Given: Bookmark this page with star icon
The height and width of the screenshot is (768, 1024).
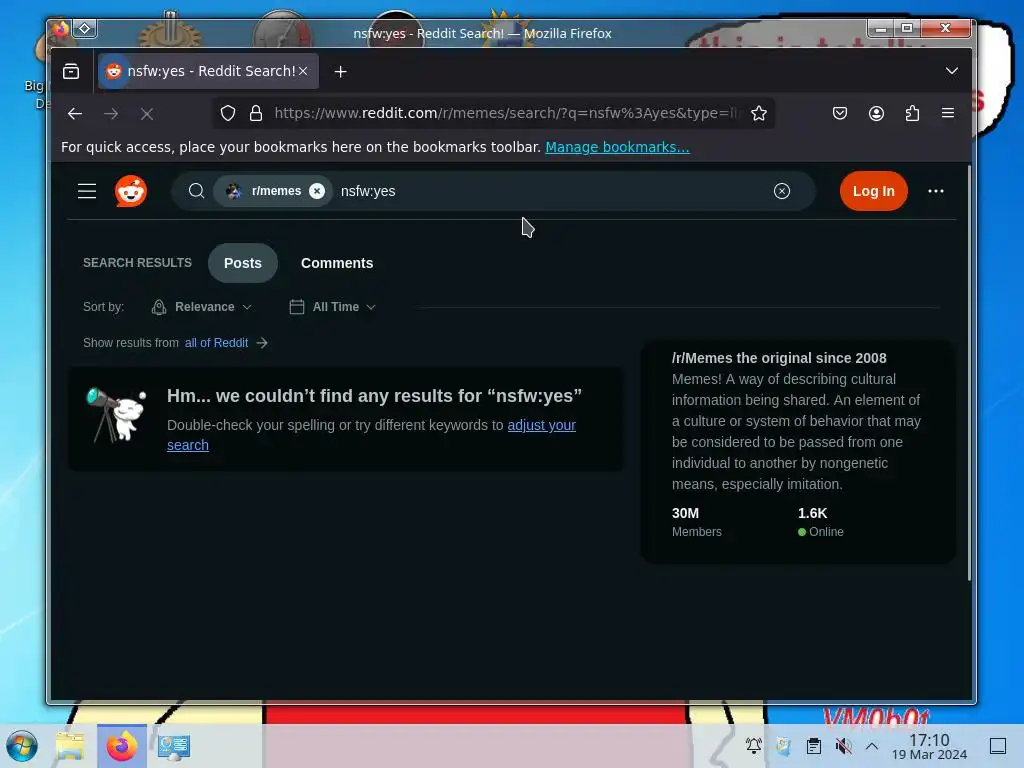Looking at the screenshot, I should click(x=759, y=113).
